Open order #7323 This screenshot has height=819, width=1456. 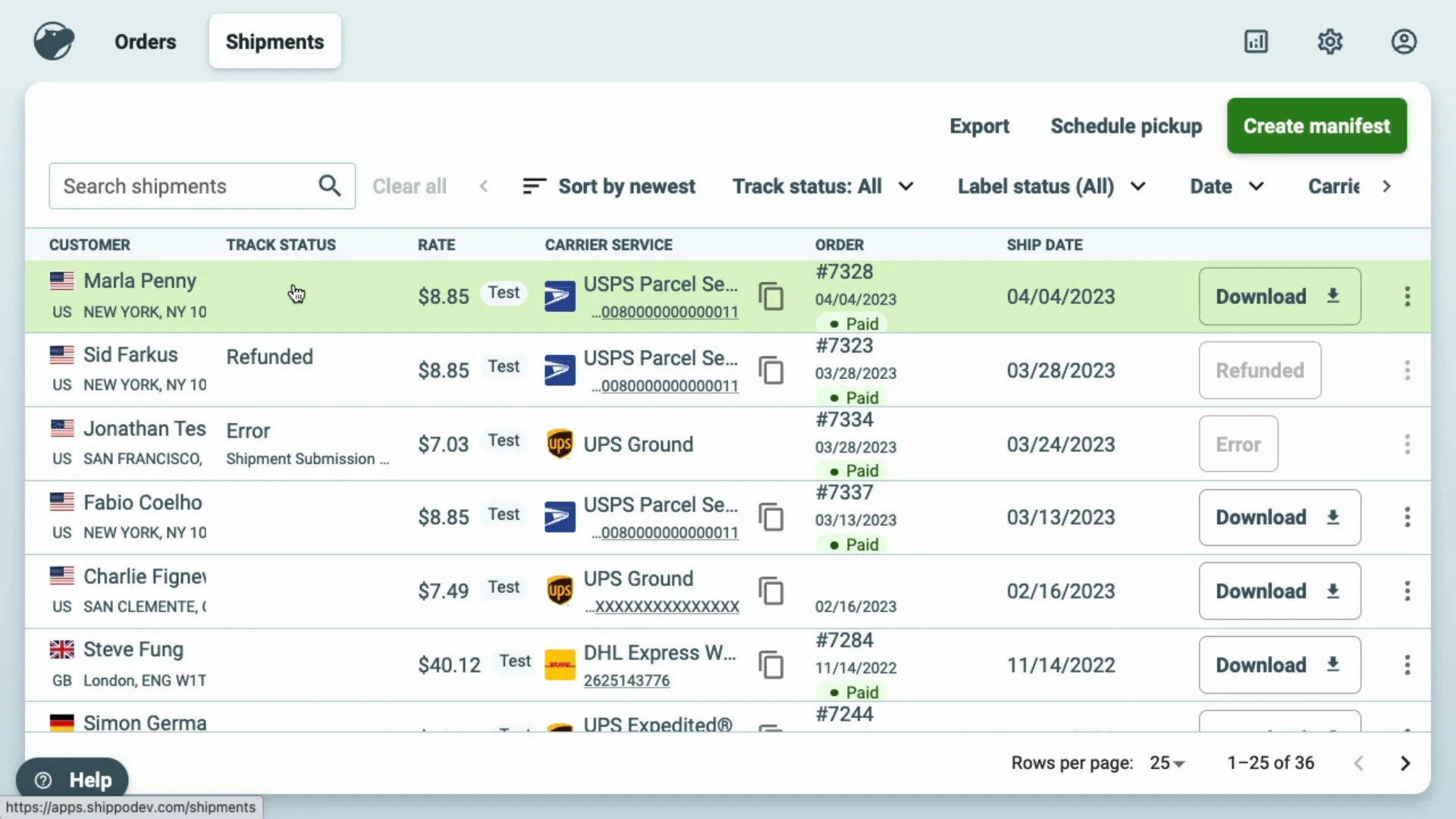click(x=844, y=346)
